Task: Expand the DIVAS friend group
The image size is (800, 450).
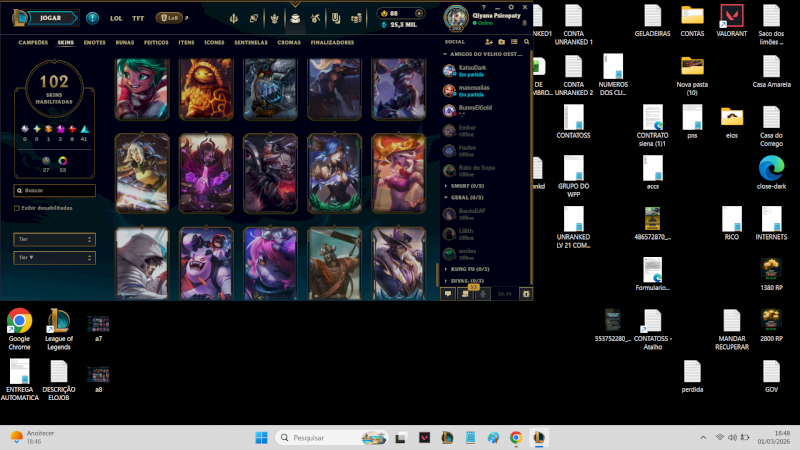Action: tap(446, 281)
